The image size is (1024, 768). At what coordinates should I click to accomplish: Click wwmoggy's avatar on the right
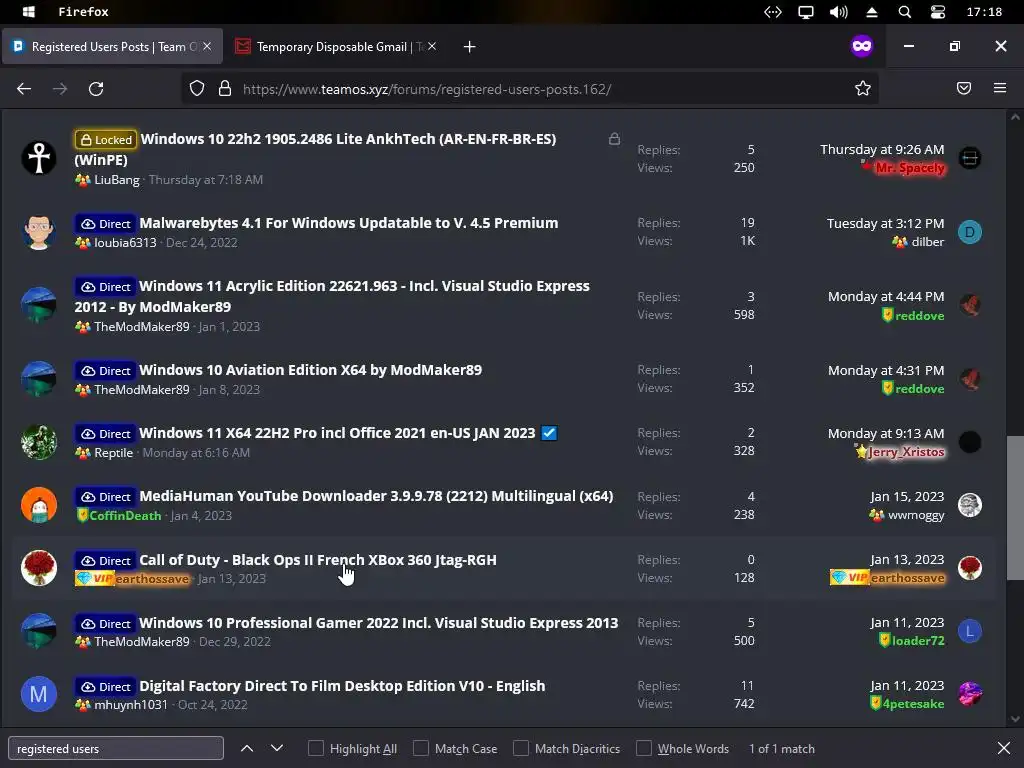970,505
